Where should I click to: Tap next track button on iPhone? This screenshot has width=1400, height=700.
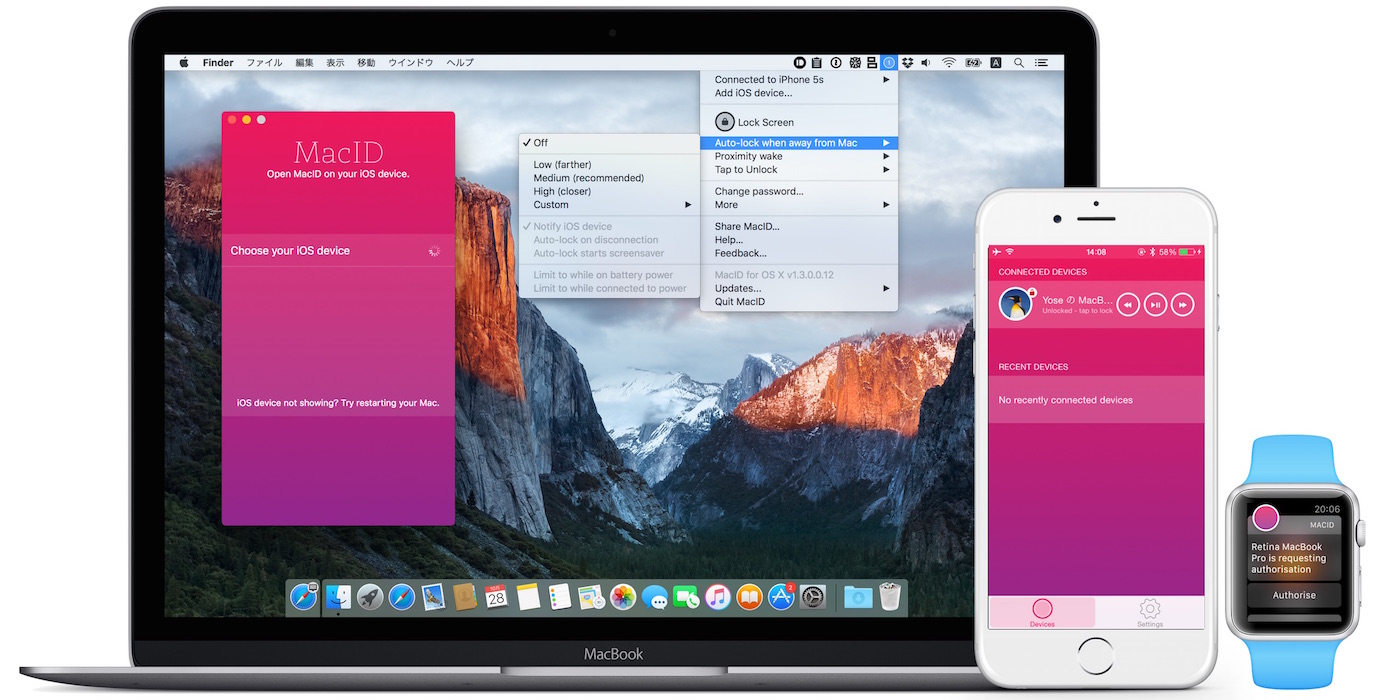[x=1183, y=305]
